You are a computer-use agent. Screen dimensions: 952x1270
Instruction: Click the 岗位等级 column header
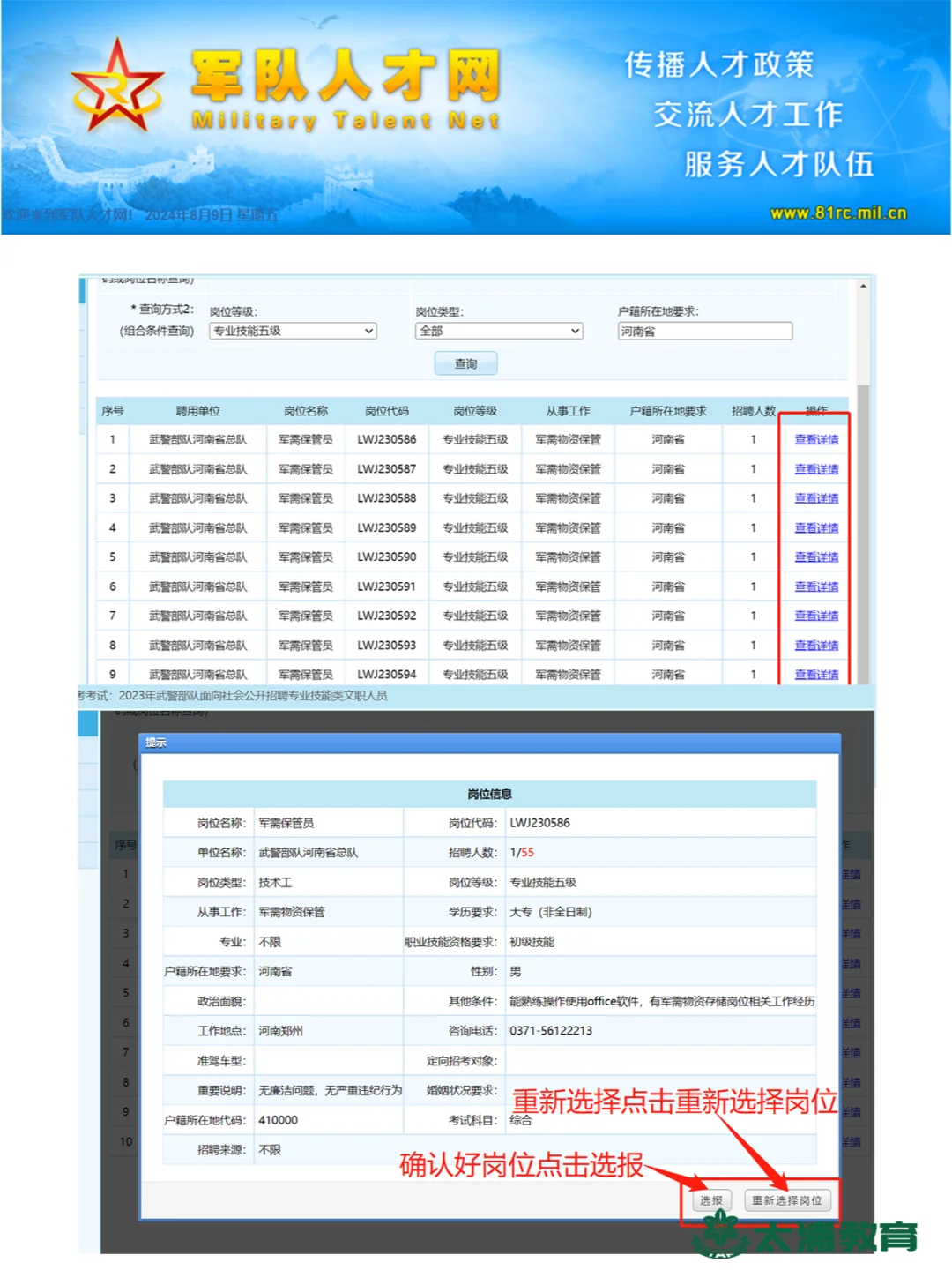475,411
